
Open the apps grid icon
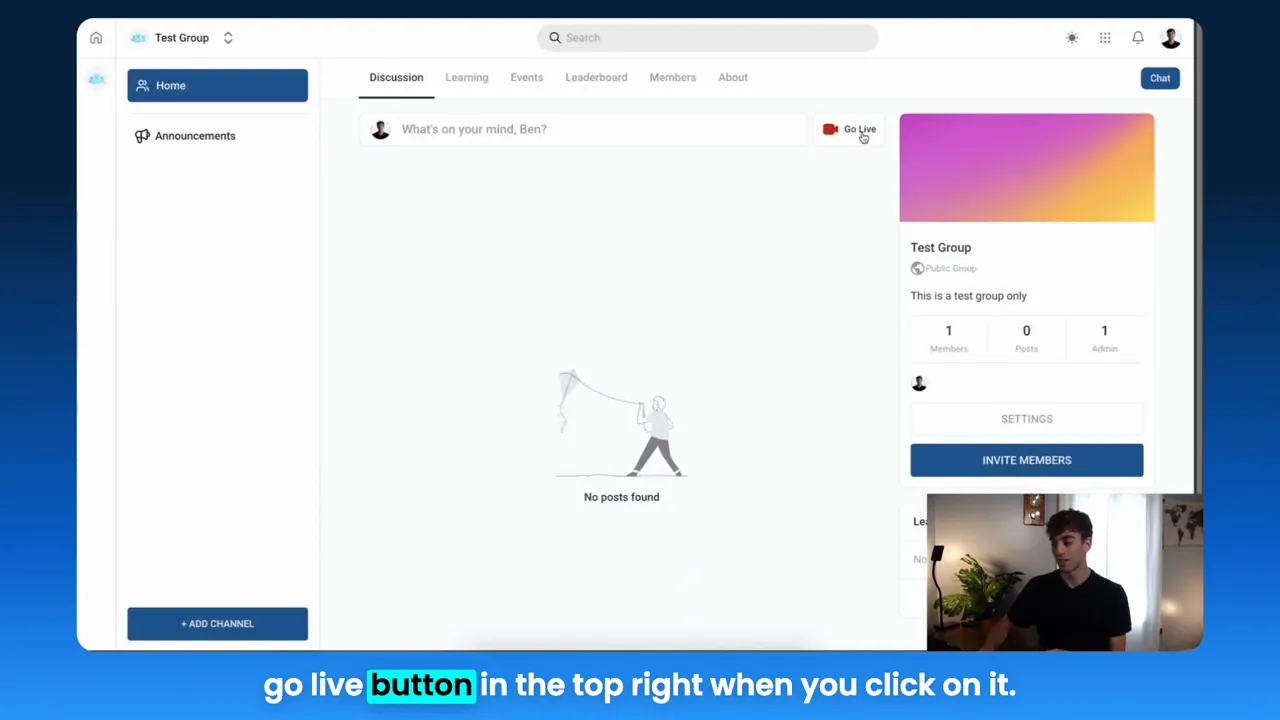pos(1104,37)
